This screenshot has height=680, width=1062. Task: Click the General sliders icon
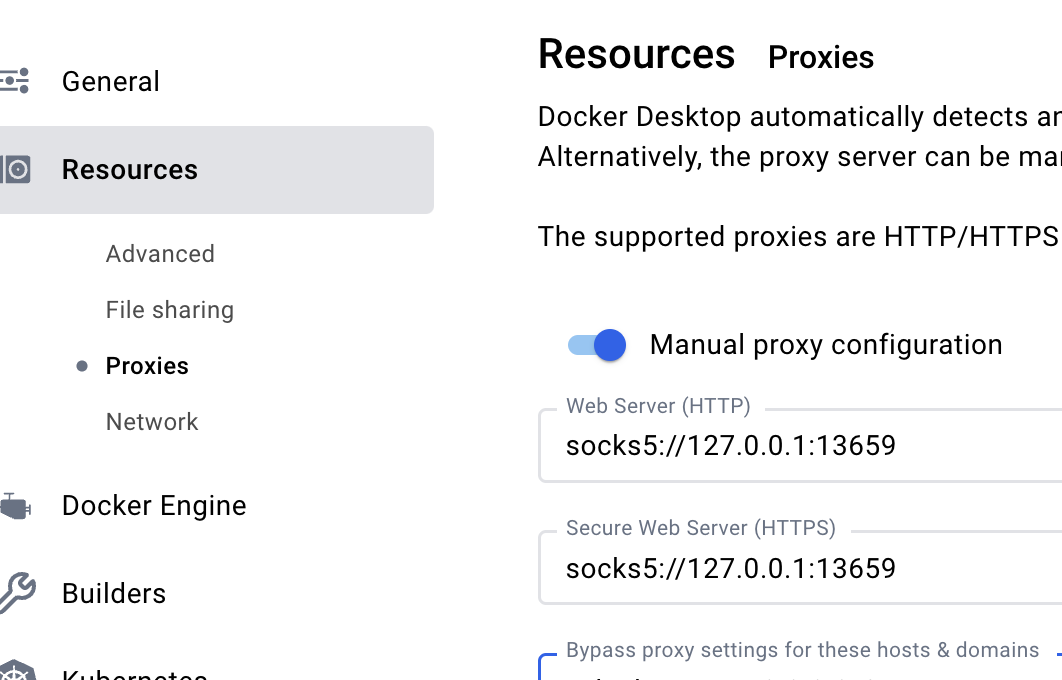pyautogui.click(x=14, y=81)
